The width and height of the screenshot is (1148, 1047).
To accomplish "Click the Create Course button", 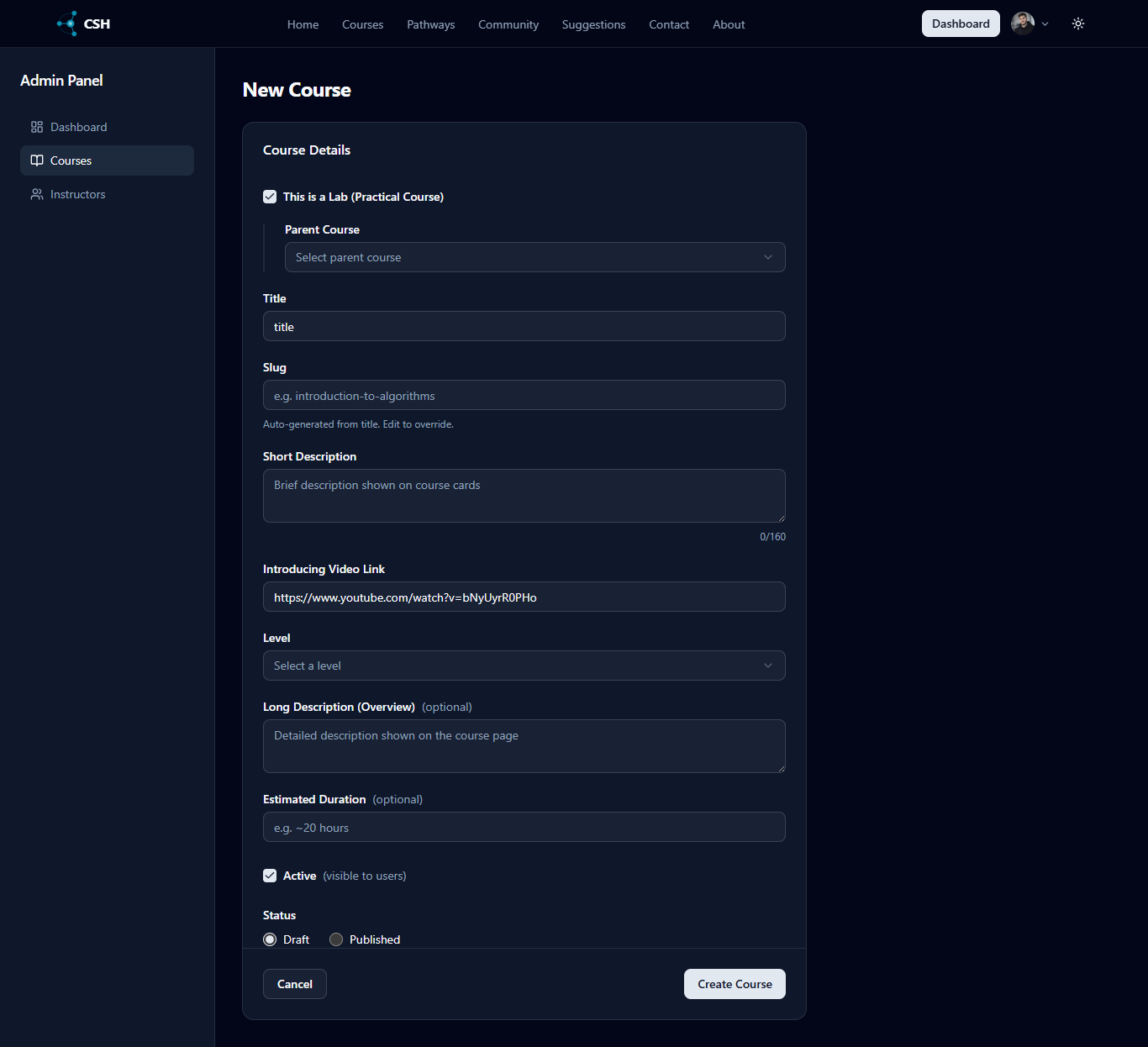I will [735, 984].
